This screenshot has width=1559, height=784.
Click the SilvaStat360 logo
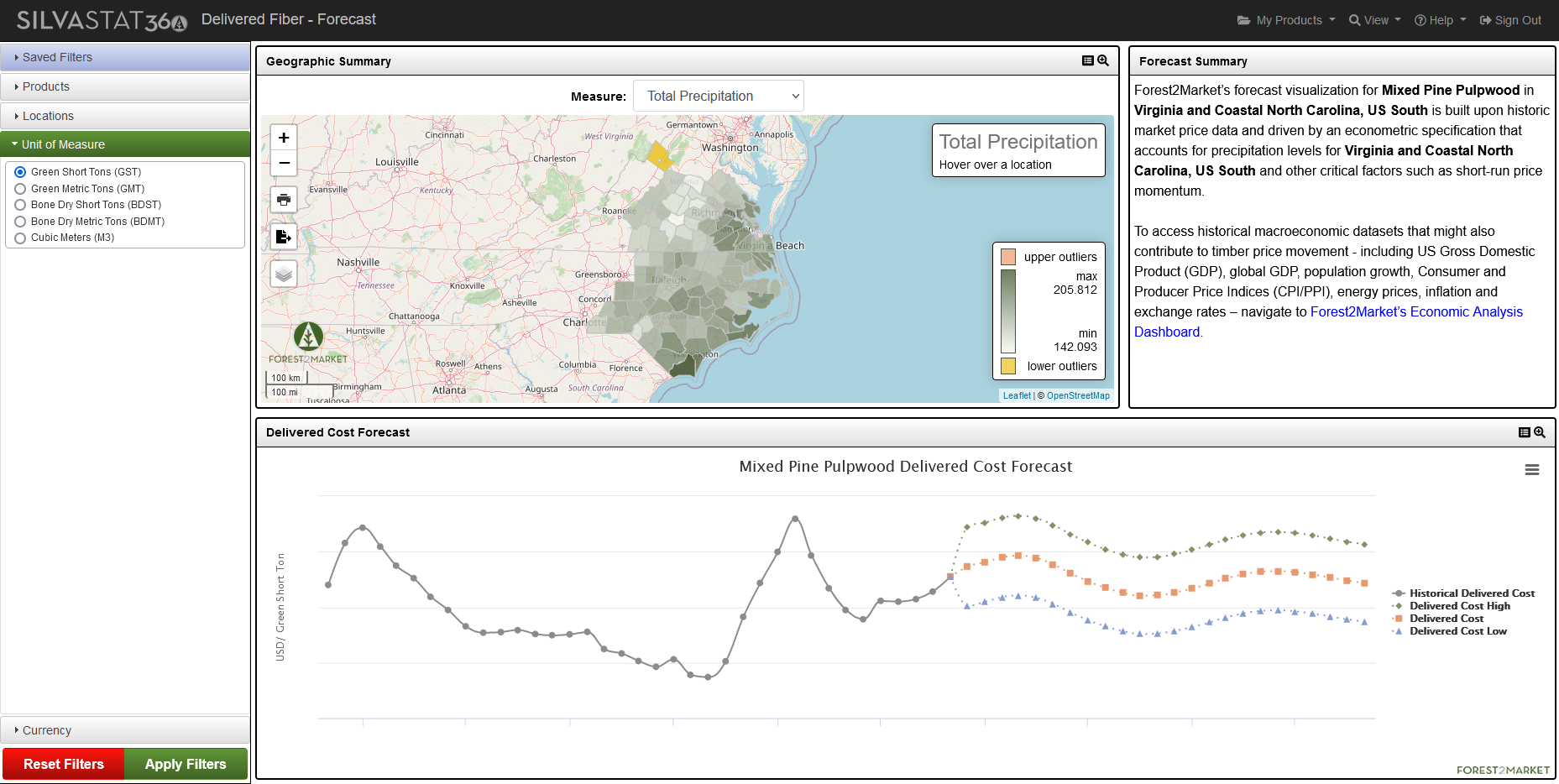tap(102, 20)
